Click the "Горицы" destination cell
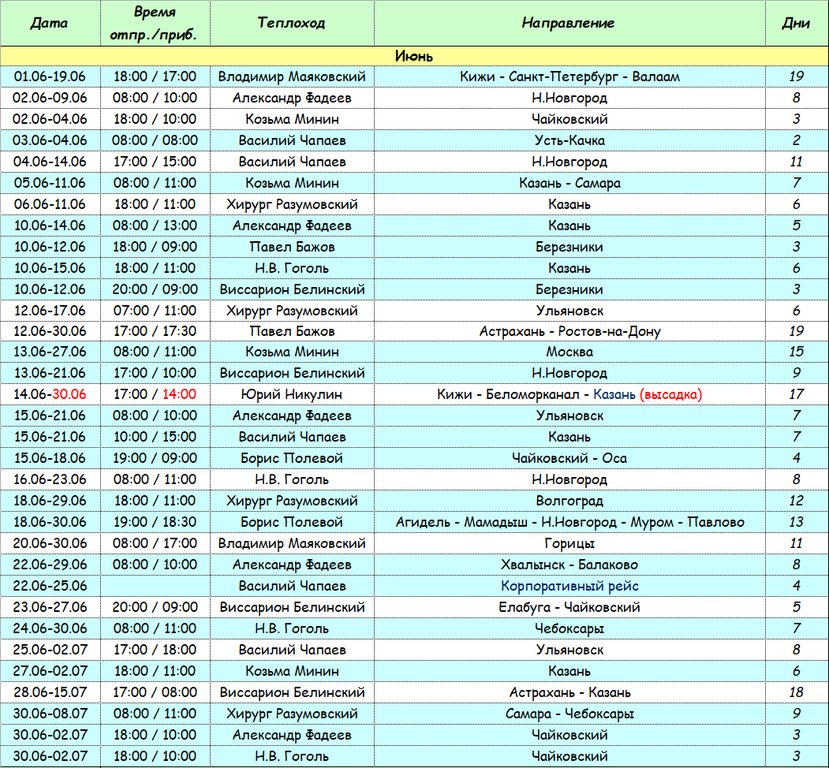829x768 pixels. click(x=569, y=543)
